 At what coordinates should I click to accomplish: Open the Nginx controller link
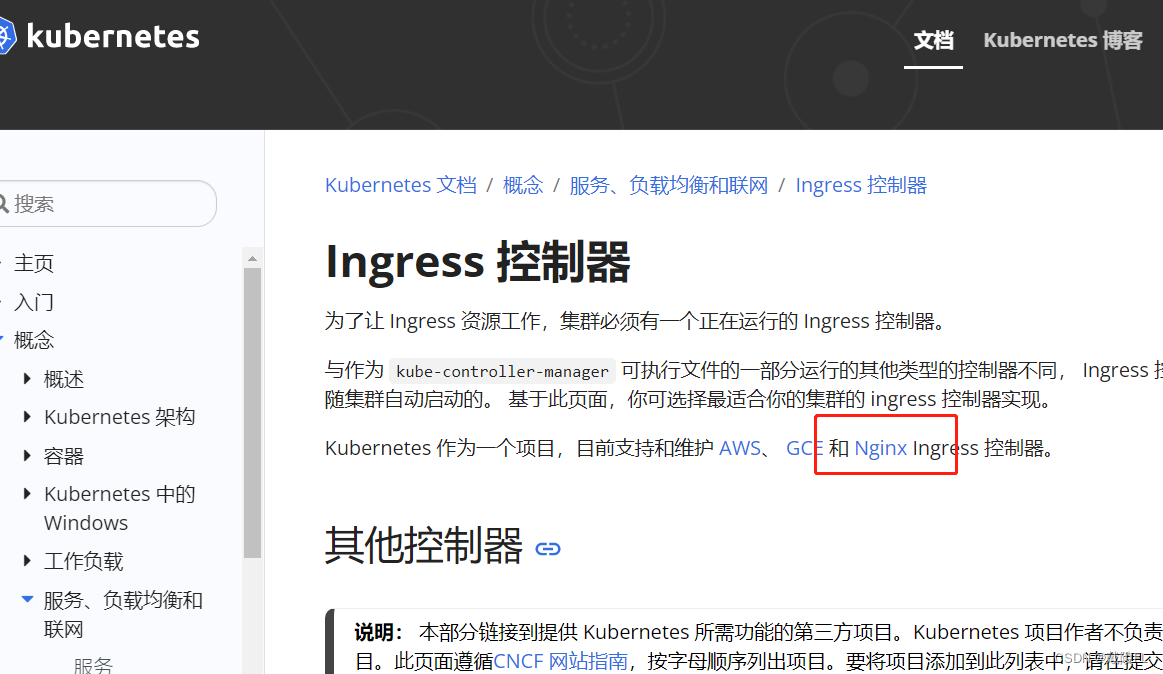(x=880, y=448)
